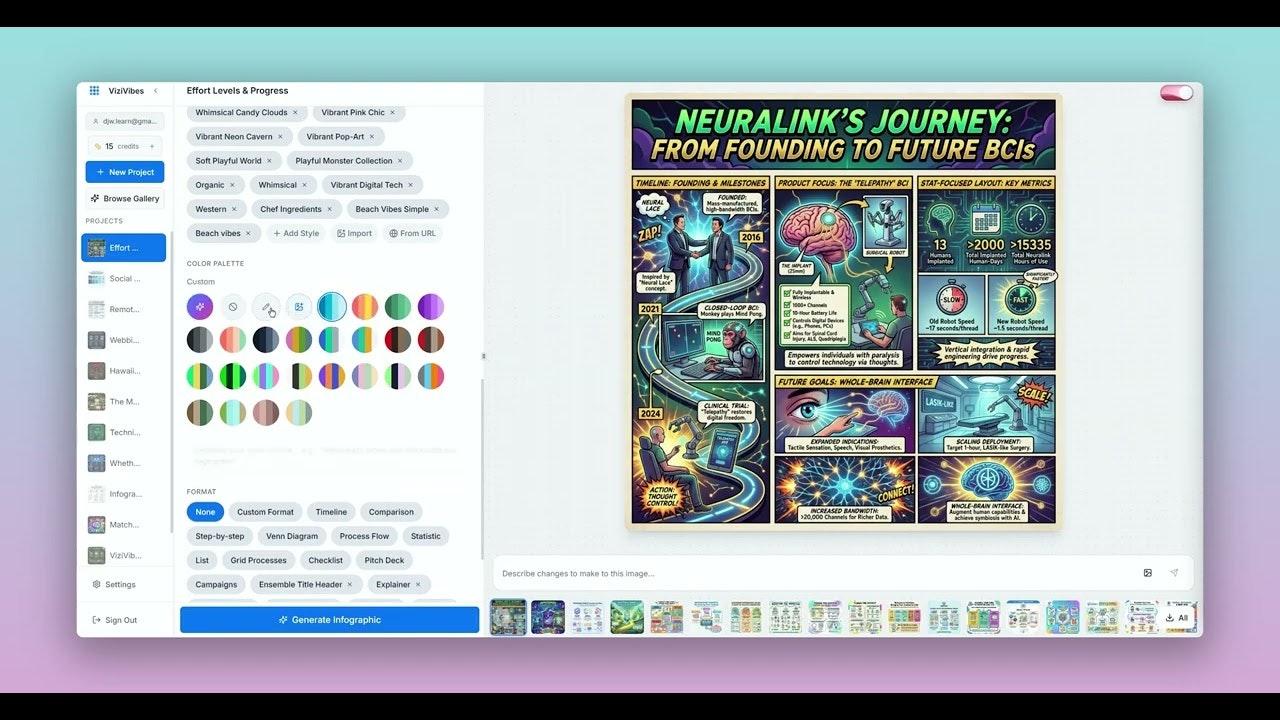This screenshot has height=720, width=1280.
Task: Download All images
Action: (1177, 618)
